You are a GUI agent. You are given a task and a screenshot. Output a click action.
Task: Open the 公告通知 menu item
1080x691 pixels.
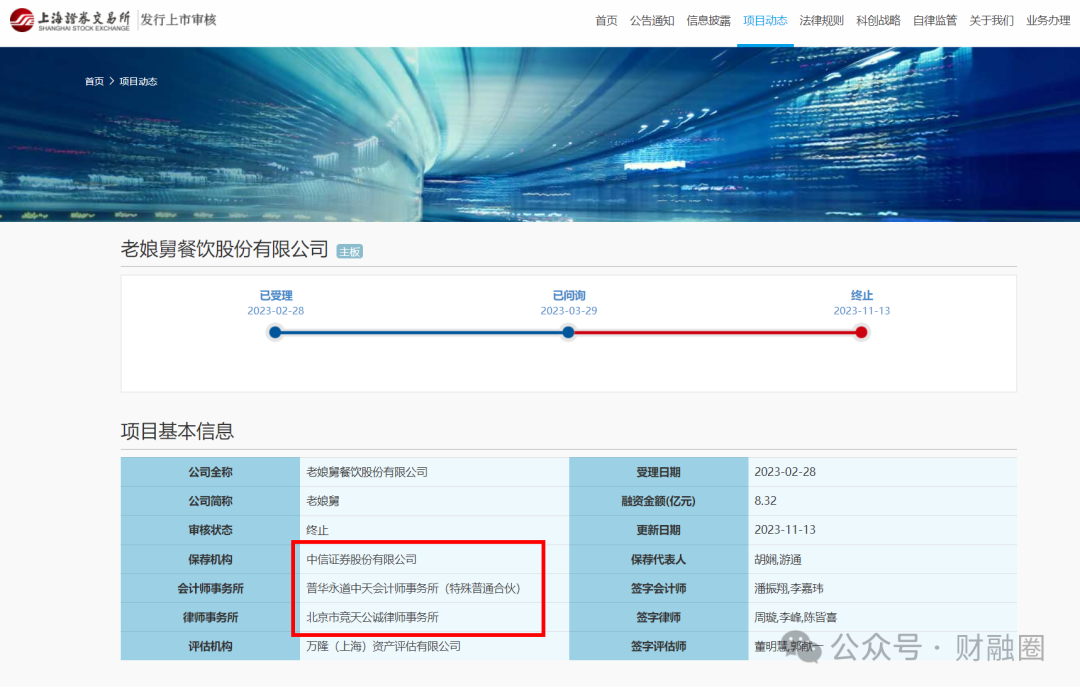[652, 21]
